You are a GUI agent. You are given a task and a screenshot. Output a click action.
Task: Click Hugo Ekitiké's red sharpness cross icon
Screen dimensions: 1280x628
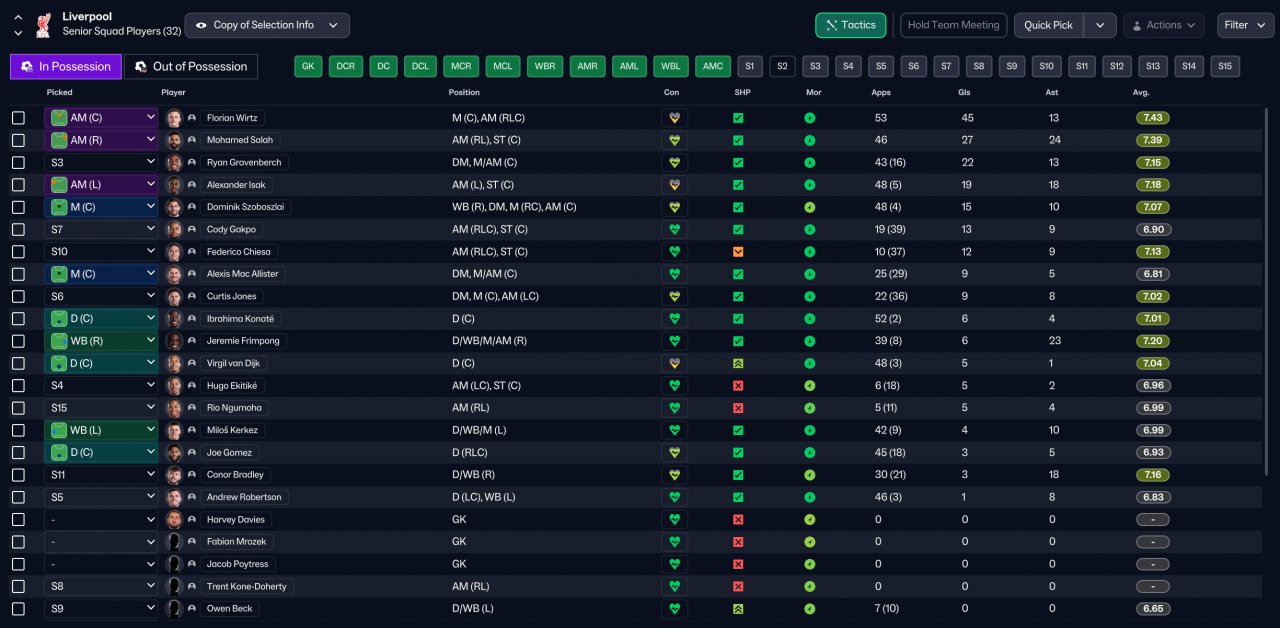coord(738,386)
